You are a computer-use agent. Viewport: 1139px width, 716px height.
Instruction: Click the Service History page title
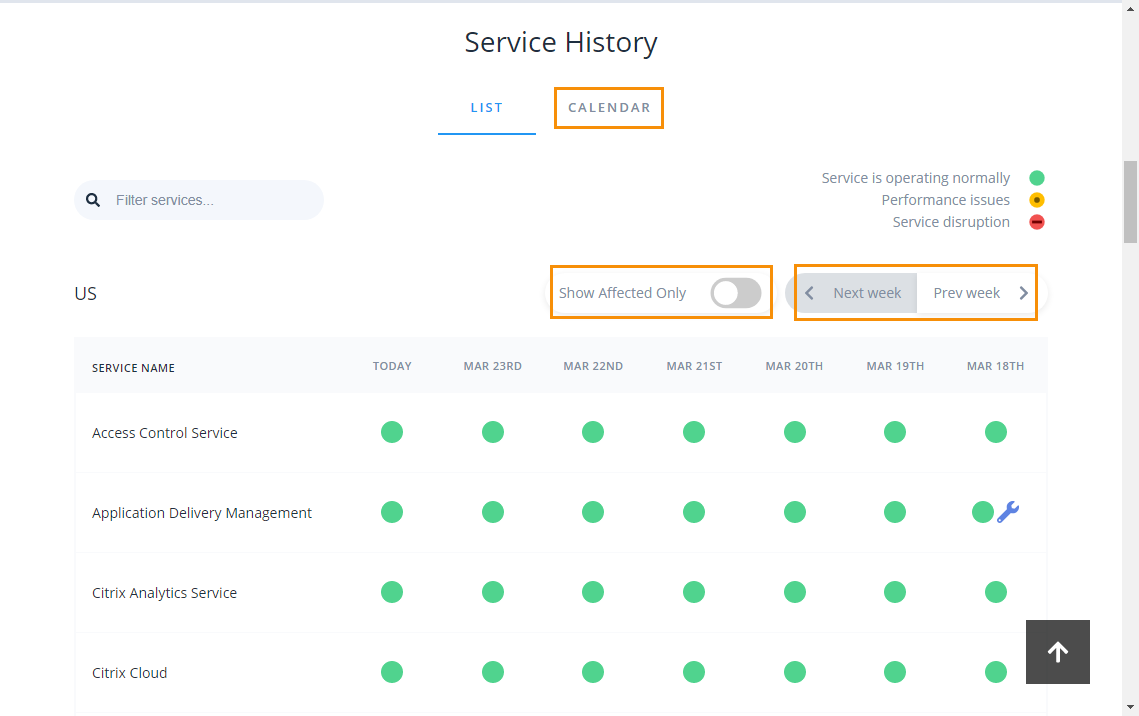point(561,42)
